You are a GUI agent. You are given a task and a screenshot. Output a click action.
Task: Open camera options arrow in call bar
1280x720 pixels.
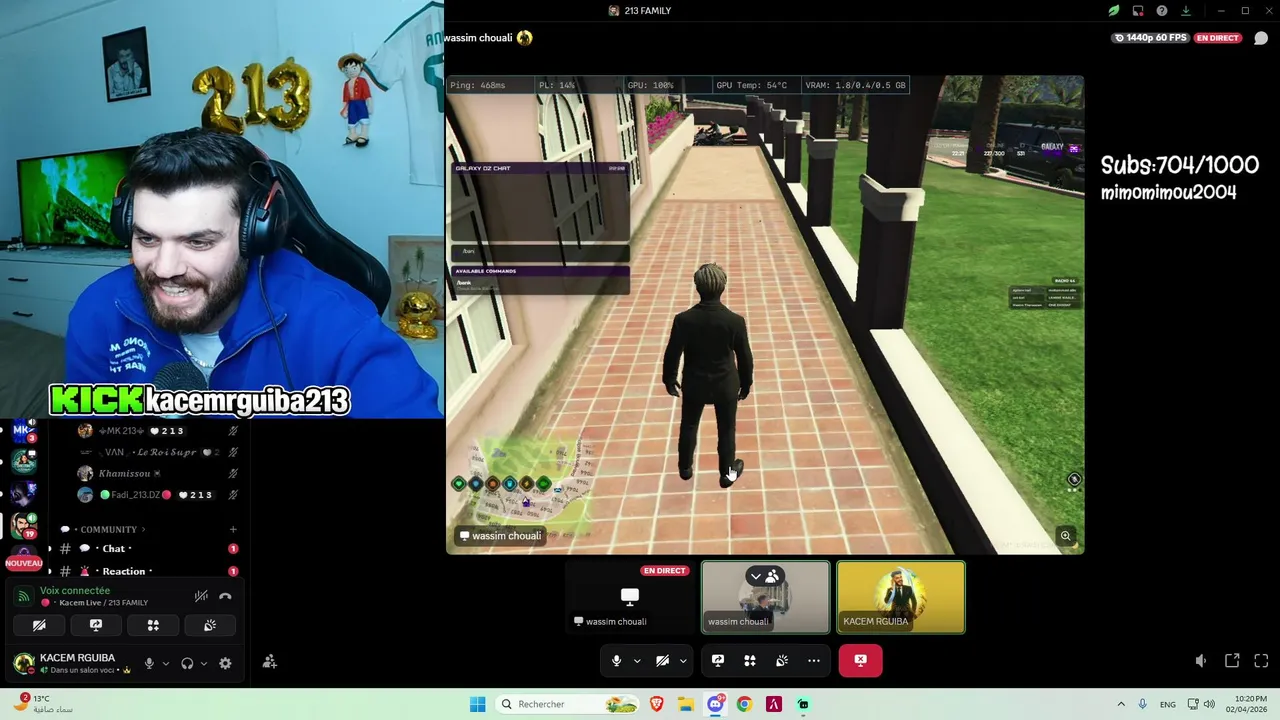point(683,661)
